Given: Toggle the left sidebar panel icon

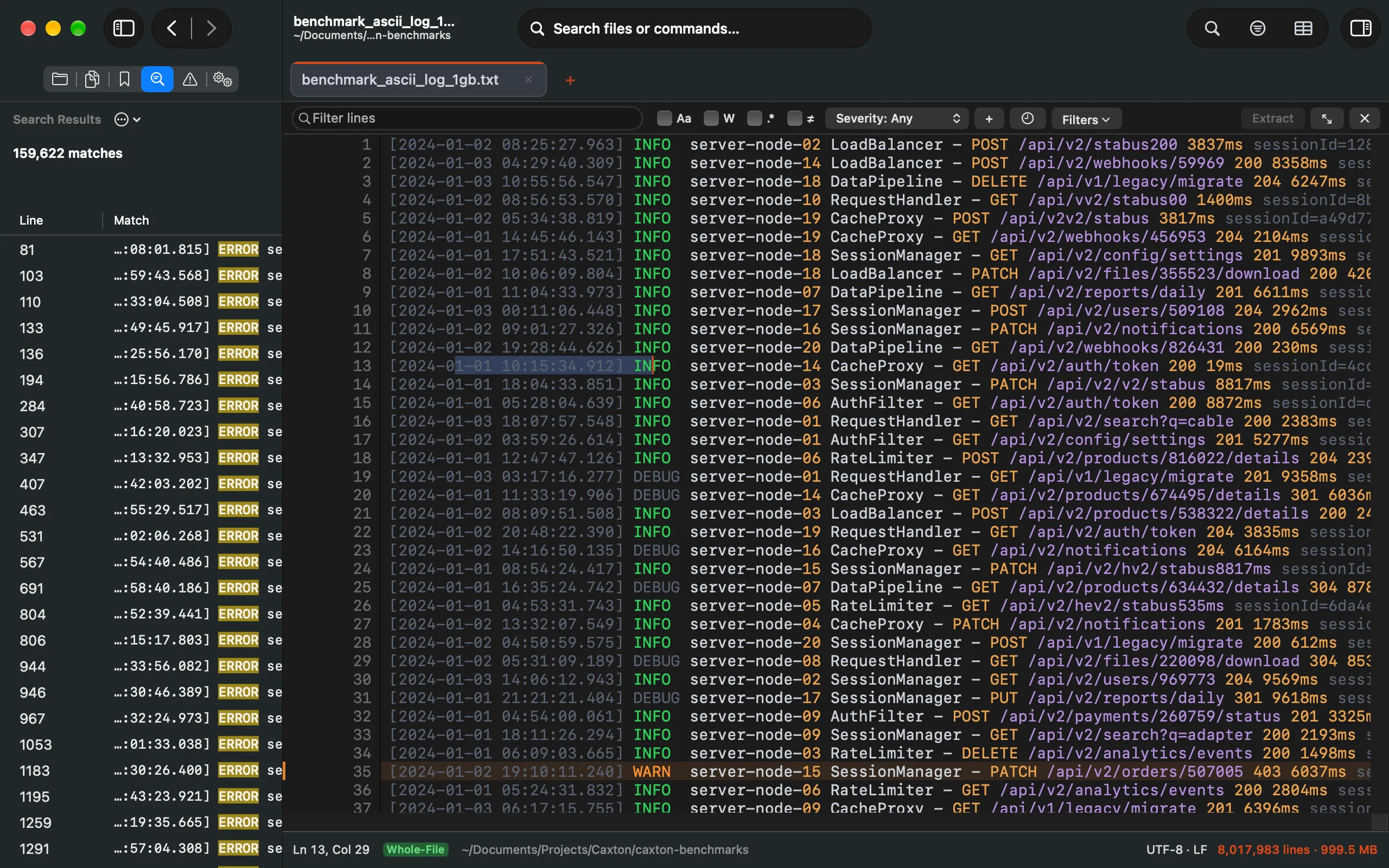Looking at the screenshot, I should (x=123, y=28).
